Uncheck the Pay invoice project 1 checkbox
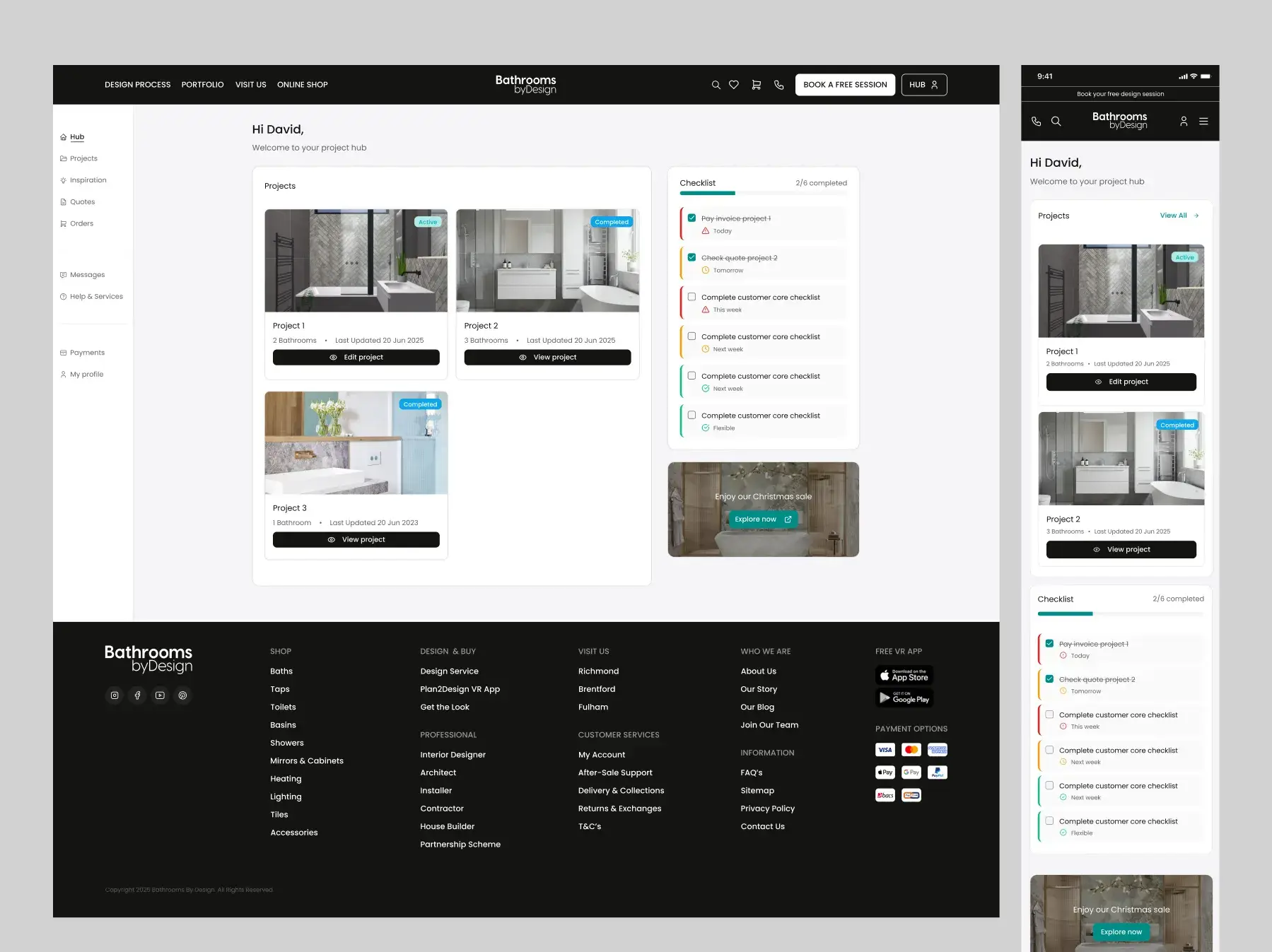1272x952 pixels. pyautogui.click(x=692, y=218)
